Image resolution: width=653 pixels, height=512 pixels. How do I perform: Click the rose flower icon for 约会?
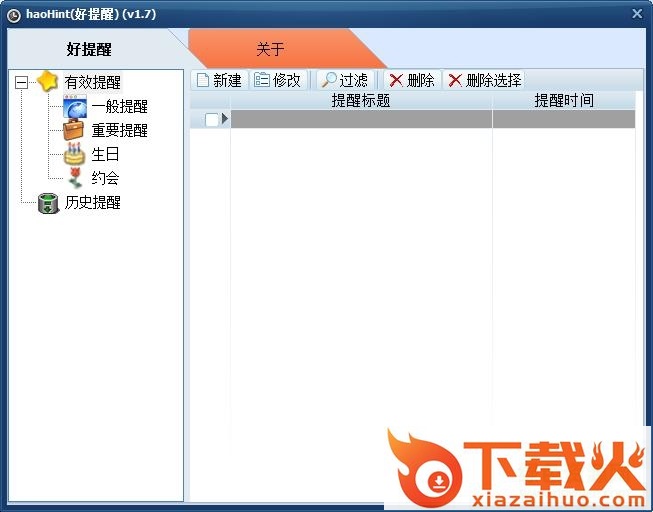(x=75, y=177)
